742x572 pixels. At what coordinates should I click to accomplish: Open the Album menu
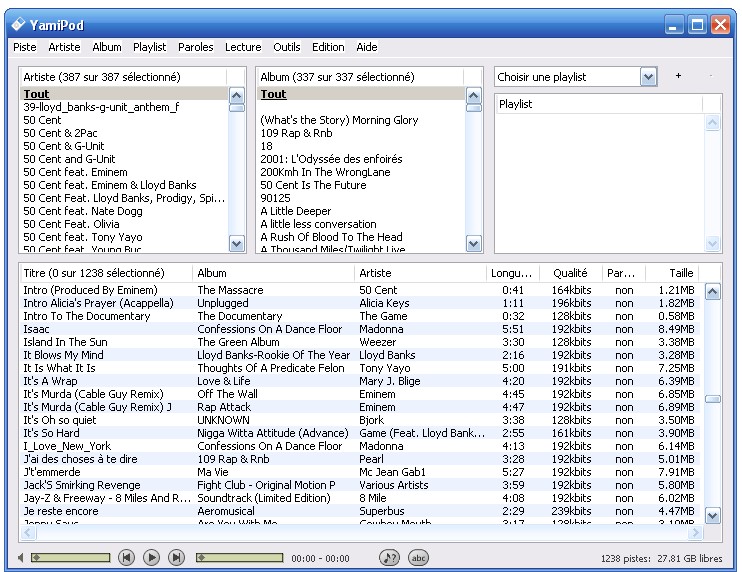pyautogui.click(x=106, y=47)
